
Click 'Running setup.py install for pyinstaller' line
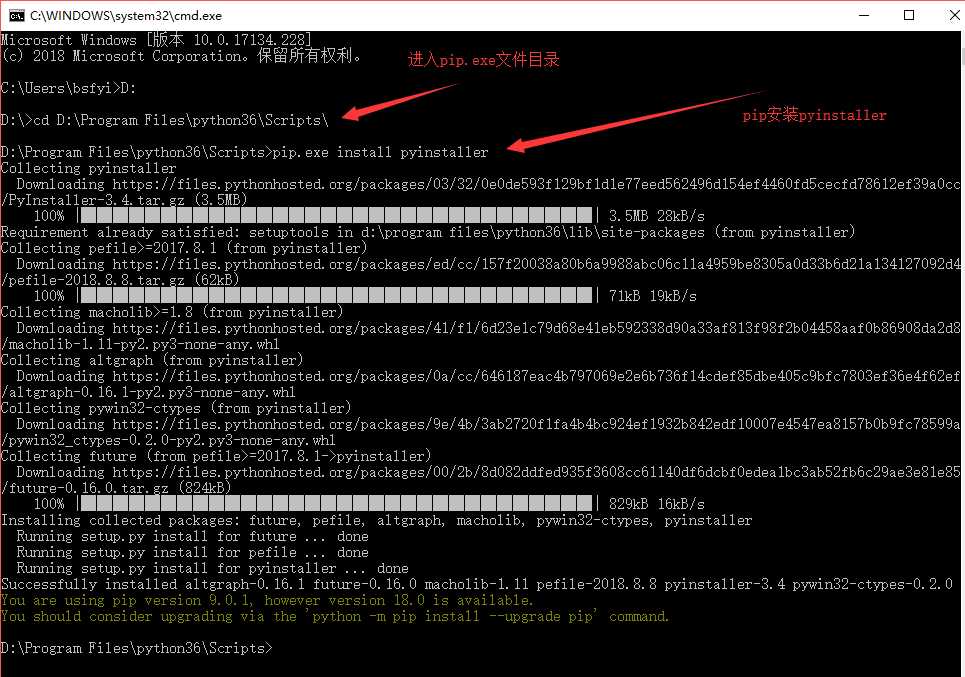(212, 568)
